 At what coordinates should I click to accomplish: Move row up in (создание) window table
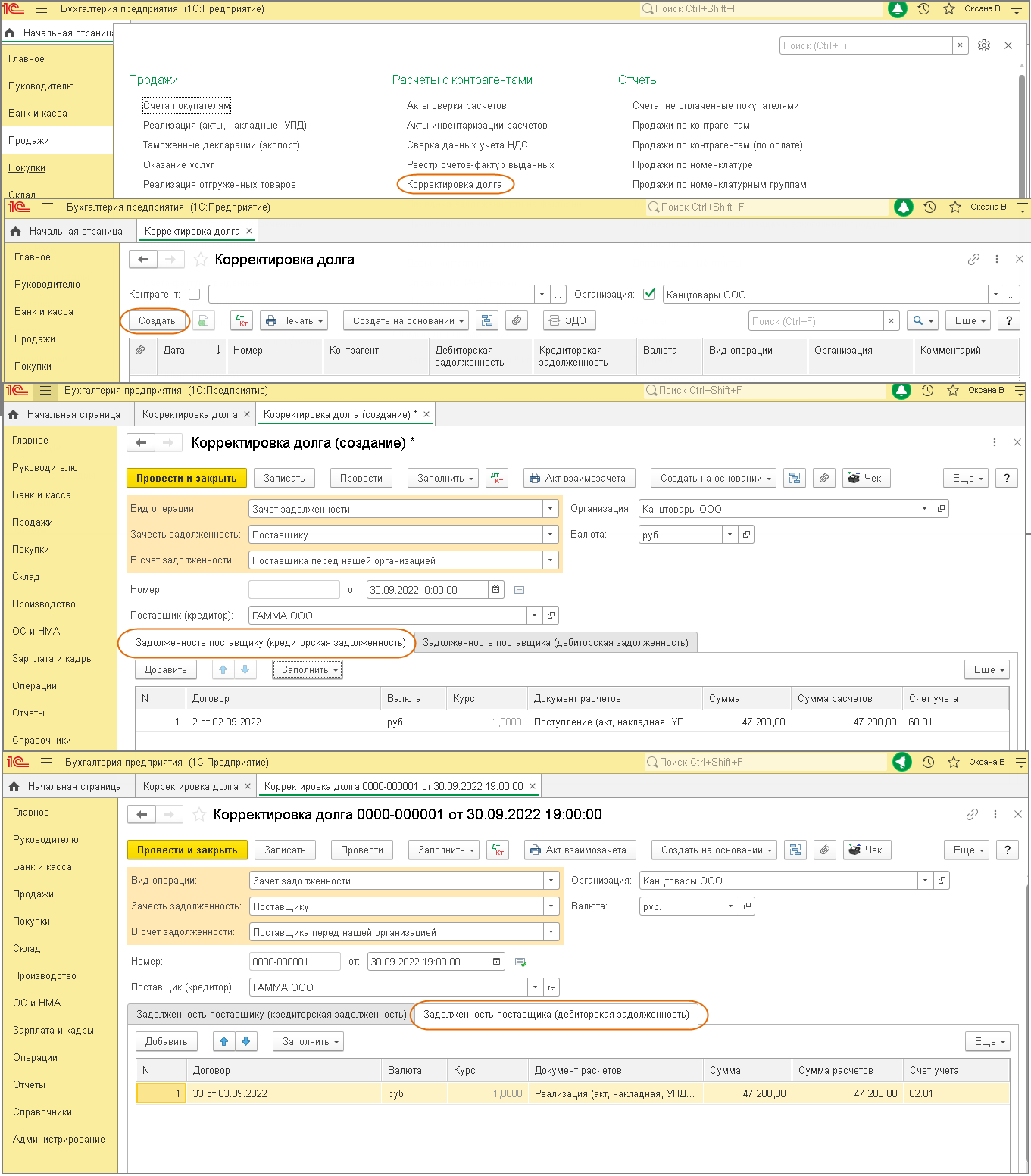coord(223,670)
